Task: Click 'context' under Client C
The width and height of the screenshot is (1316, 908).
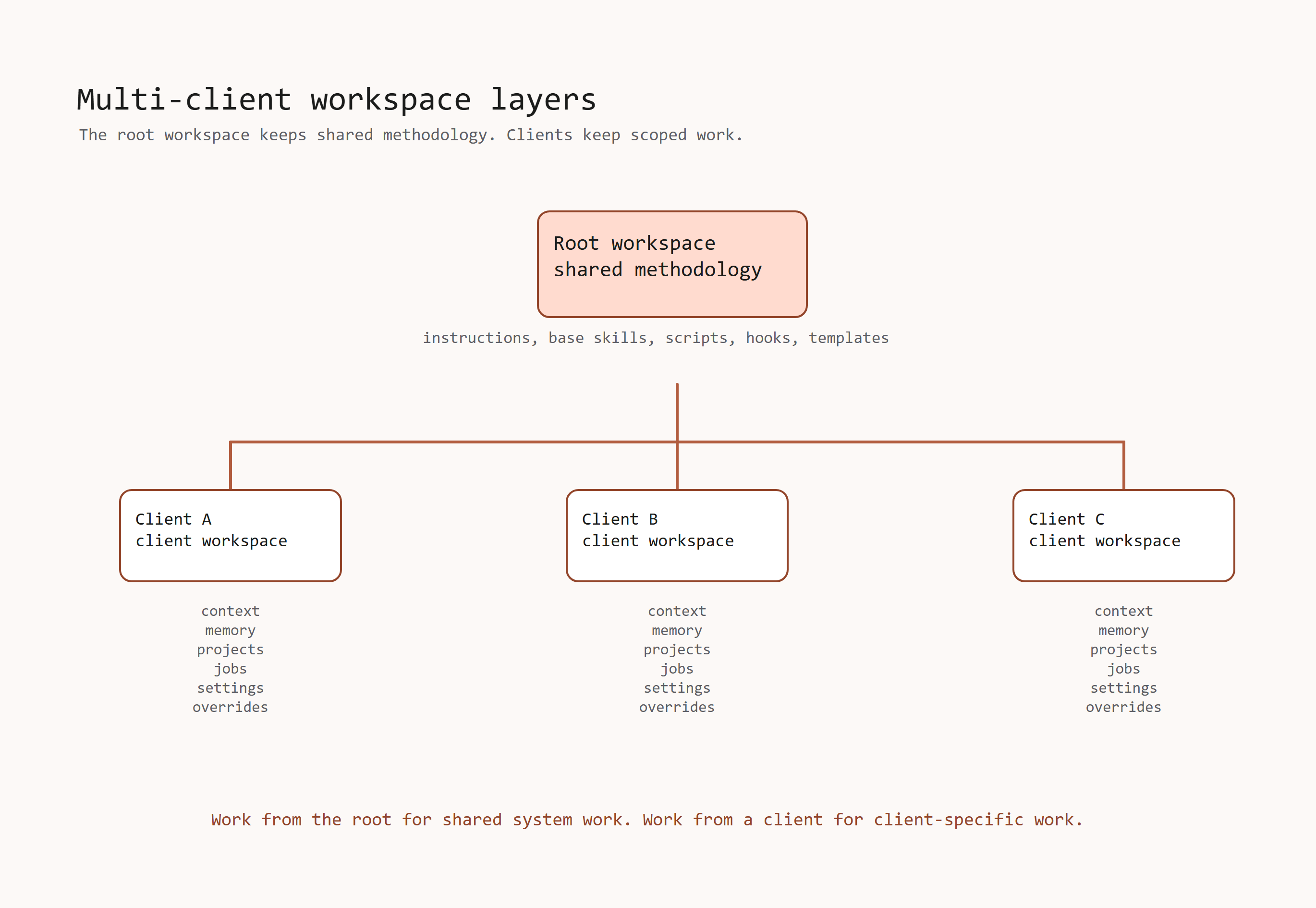Action: 1124,611
